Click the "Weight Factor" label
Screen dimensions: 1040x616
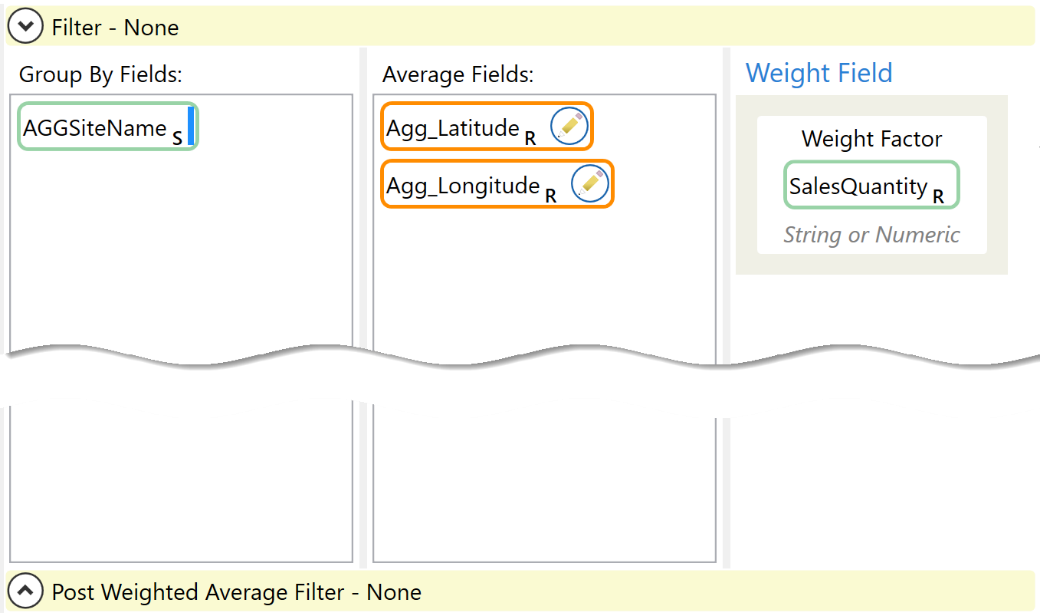point(872,139)
